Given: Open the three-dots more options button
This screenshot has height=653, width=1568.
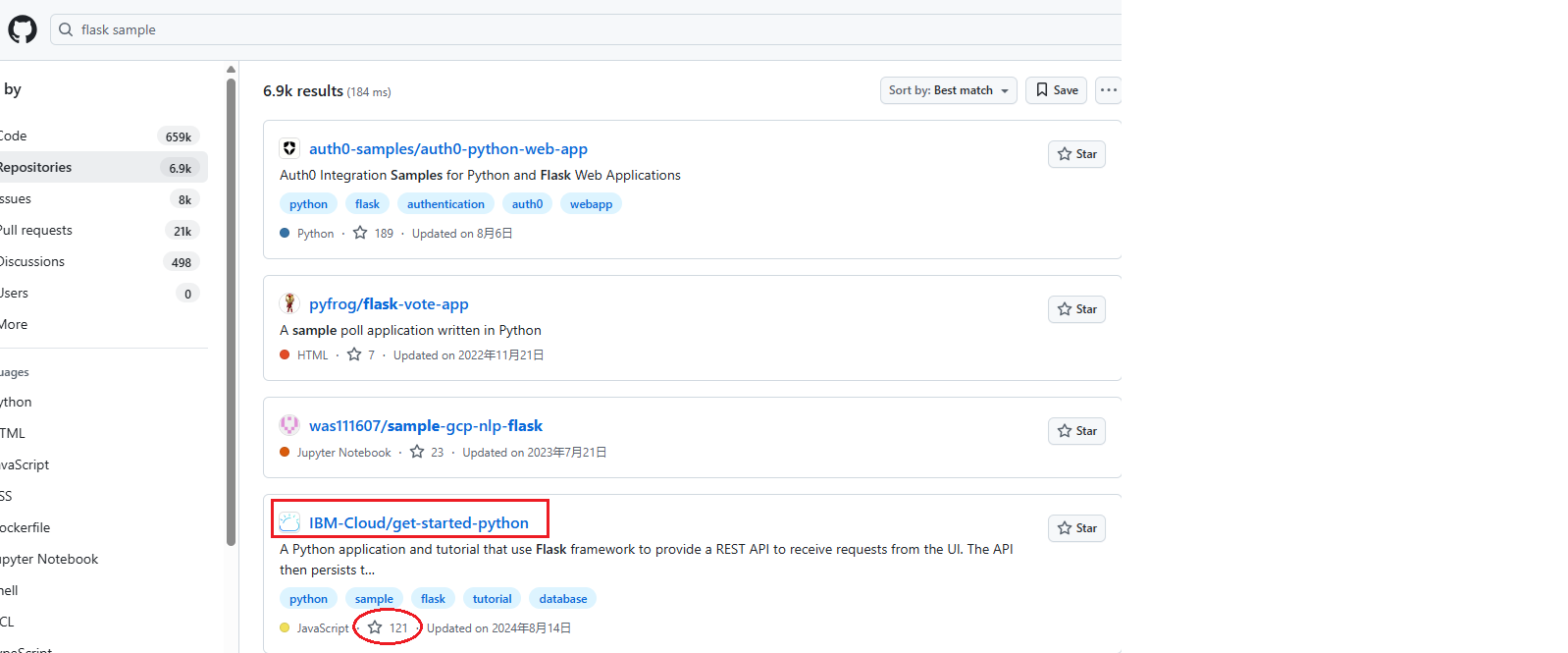Looking at the screenshot, I should (x=1108, y=90).
